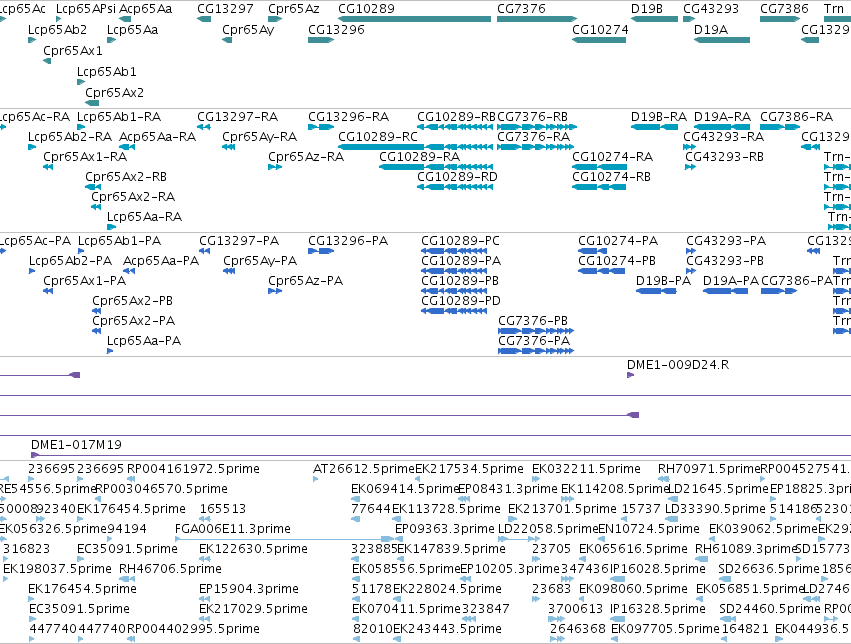
Task: Click the CG43293 gene label
Action: click(711, 9)
